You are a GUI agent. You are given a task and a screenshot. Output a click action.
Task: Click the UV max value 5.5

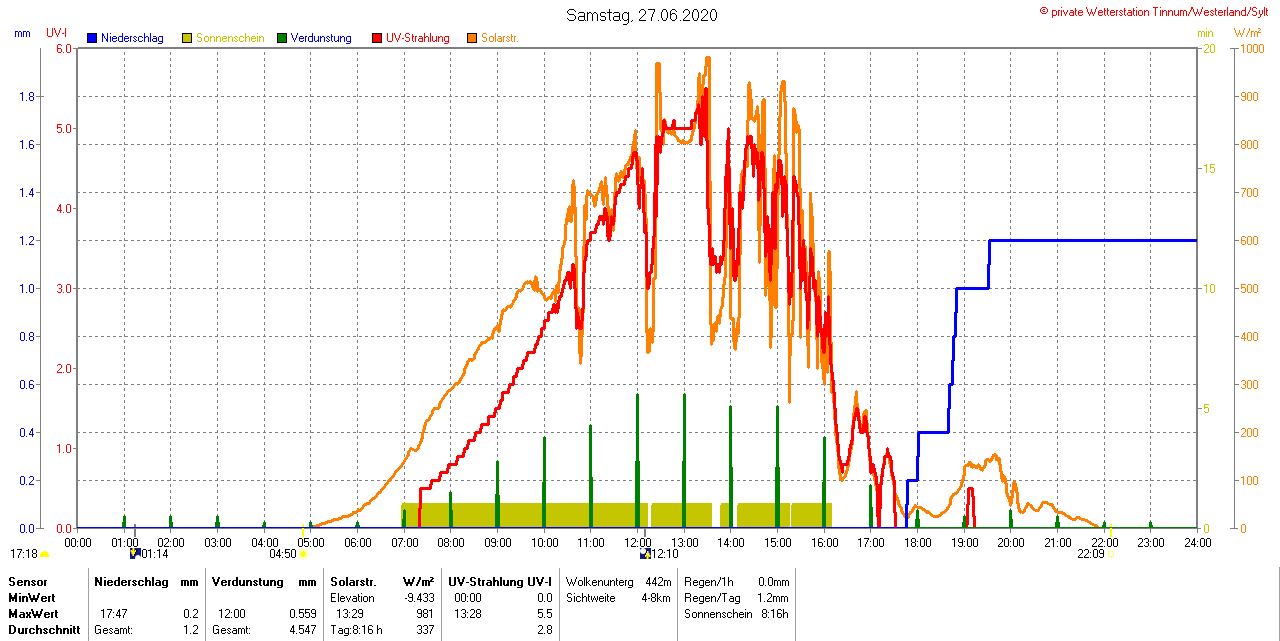[x=544, y=614]
